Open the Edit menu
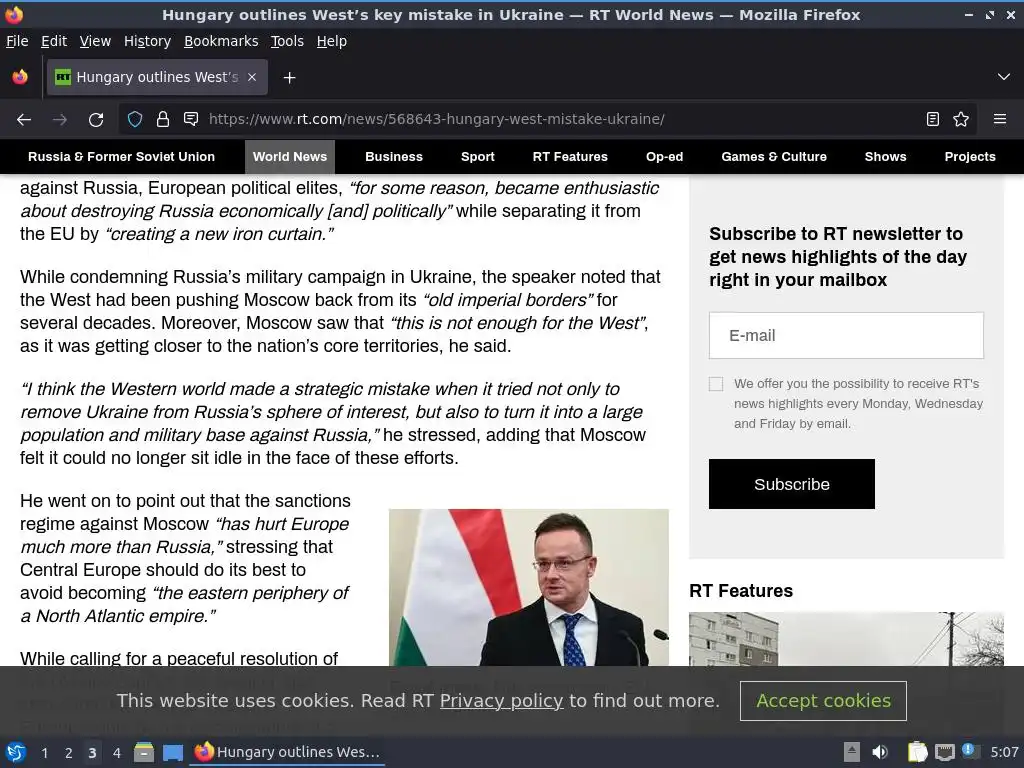 coord(54,41)
